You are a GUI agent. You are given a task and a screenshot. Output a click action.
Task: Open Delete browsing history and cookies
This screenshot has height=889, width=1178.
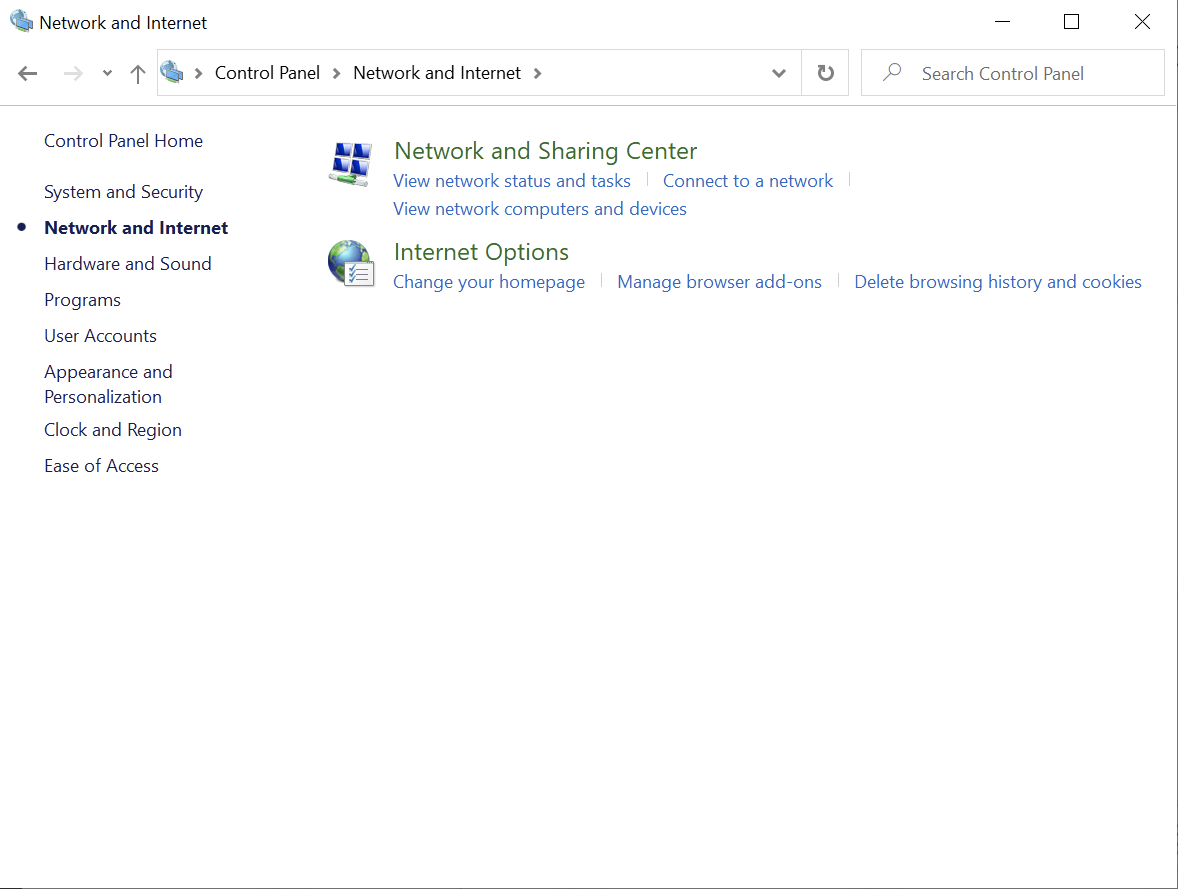(x=997, y=282)
